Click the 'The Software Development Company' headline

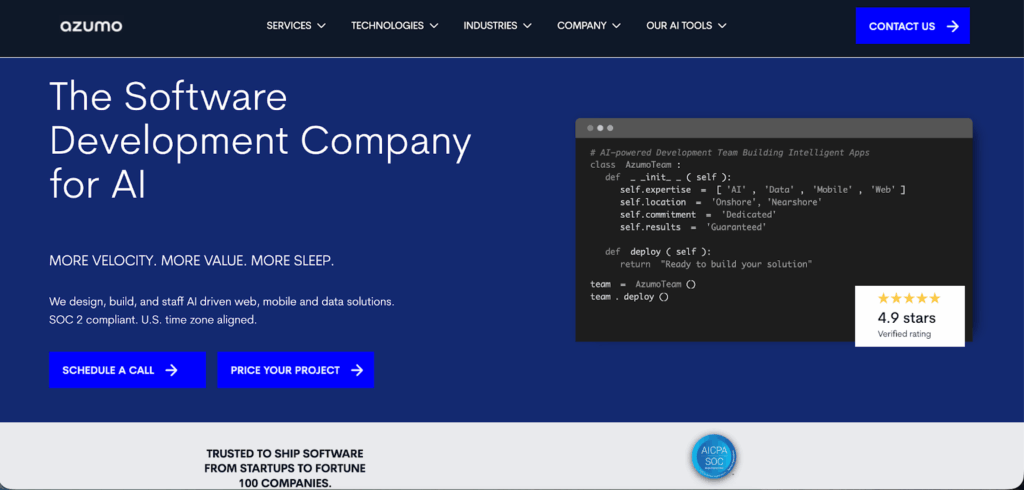tap(260, 140)
